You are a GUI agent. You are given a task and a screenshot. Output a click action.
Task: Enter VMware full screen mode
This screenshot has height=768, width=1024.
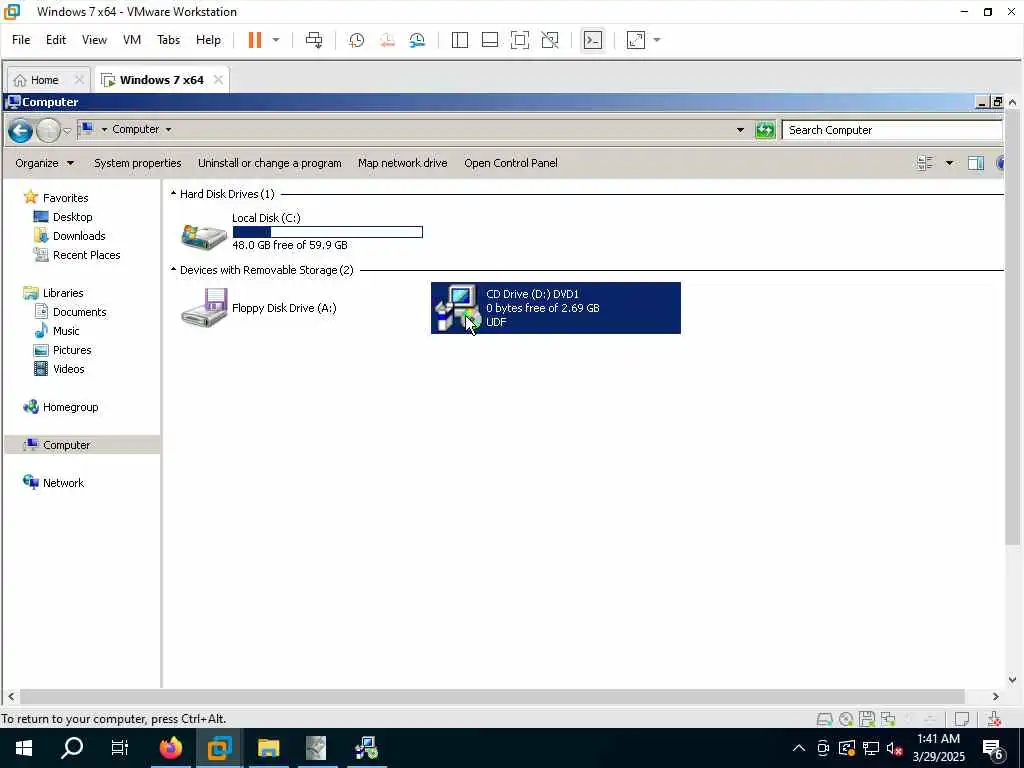pyautogui.click(x=520, y=40)
